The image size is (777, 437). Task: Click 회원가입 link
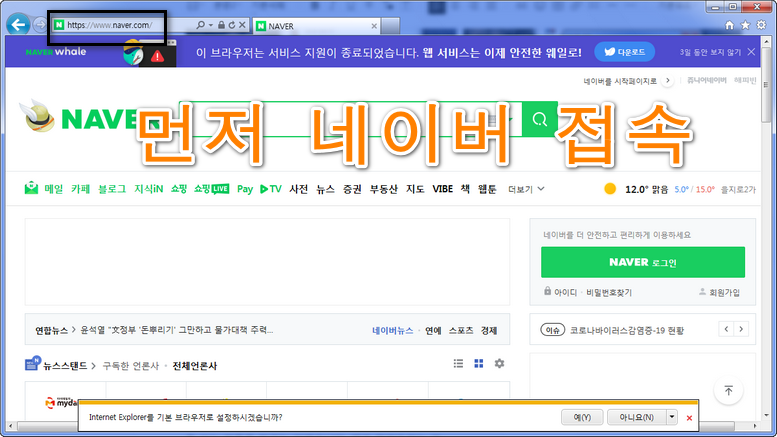coord(724,292)
